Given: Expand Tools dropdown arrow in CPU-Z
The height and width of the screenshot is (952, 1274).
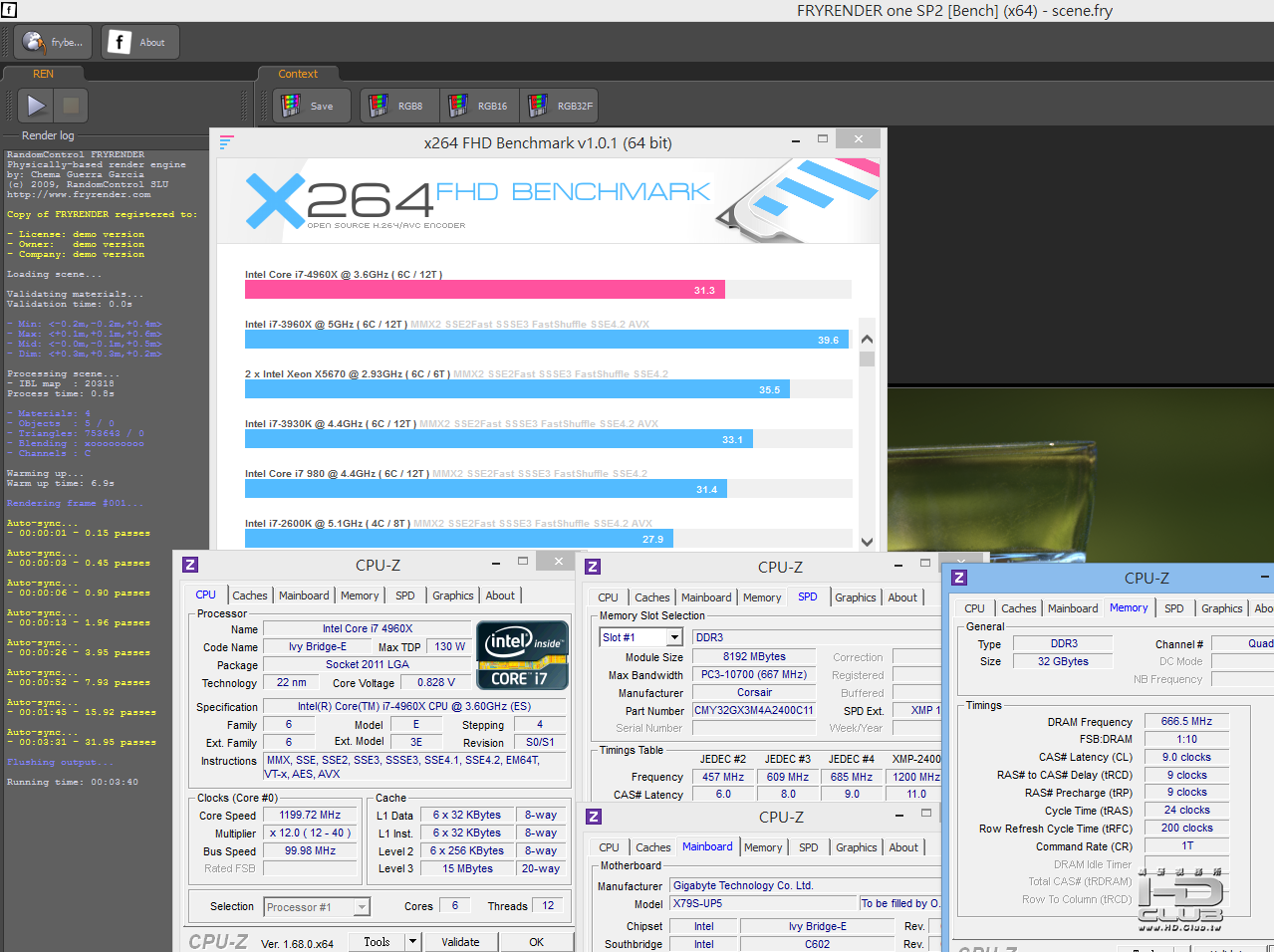Looking at the screenshot, I should (412, 941).
